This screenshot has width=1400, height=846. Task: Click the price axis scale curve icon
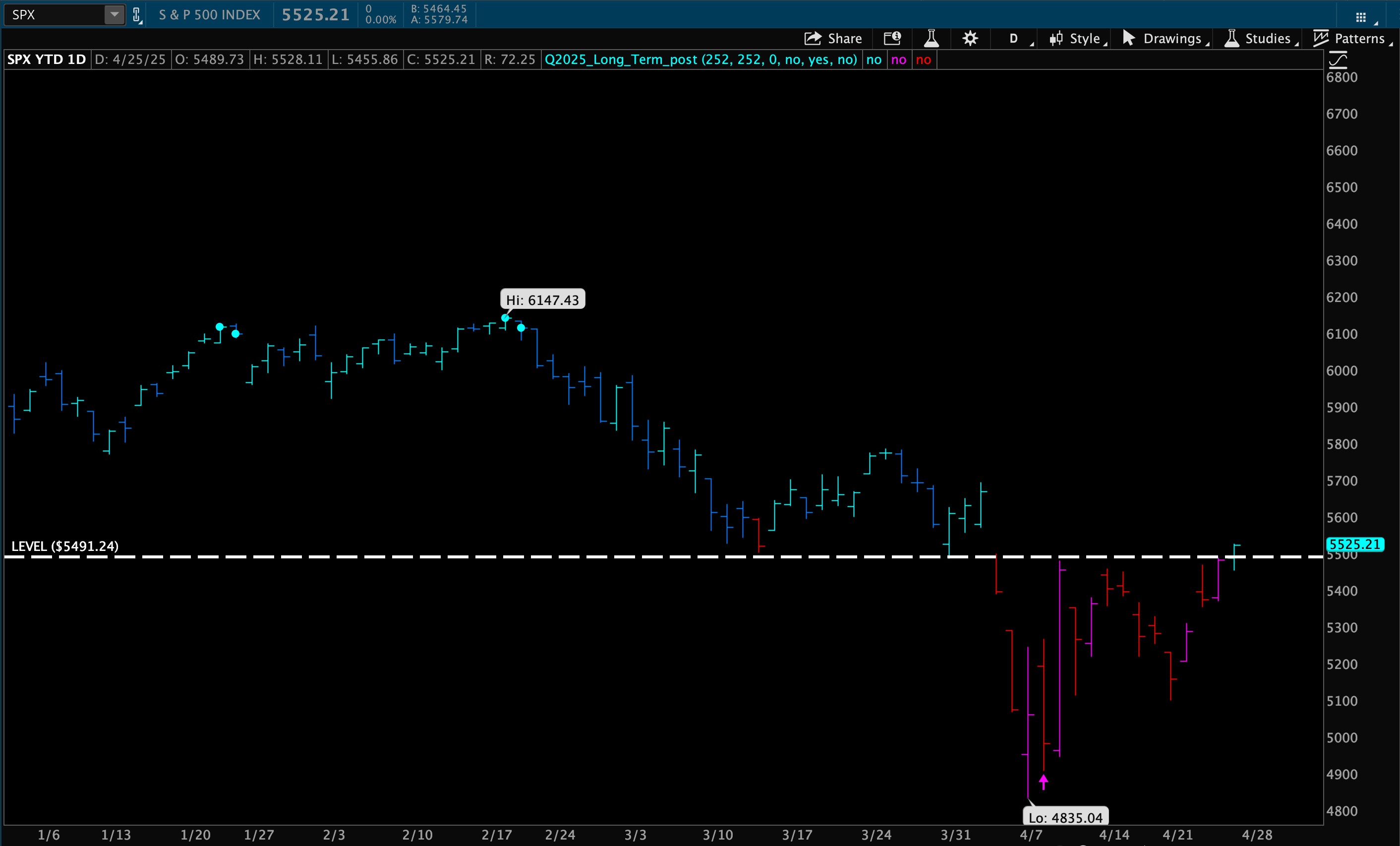[1338, 60]
